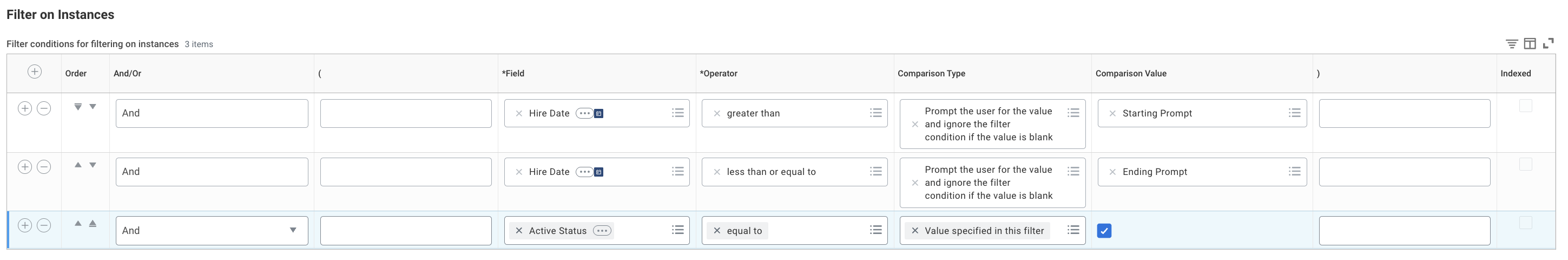Viewport: 1568px width, 260px height.
Task: Move the first row to the bottom
Action: (x=78, y=107)
